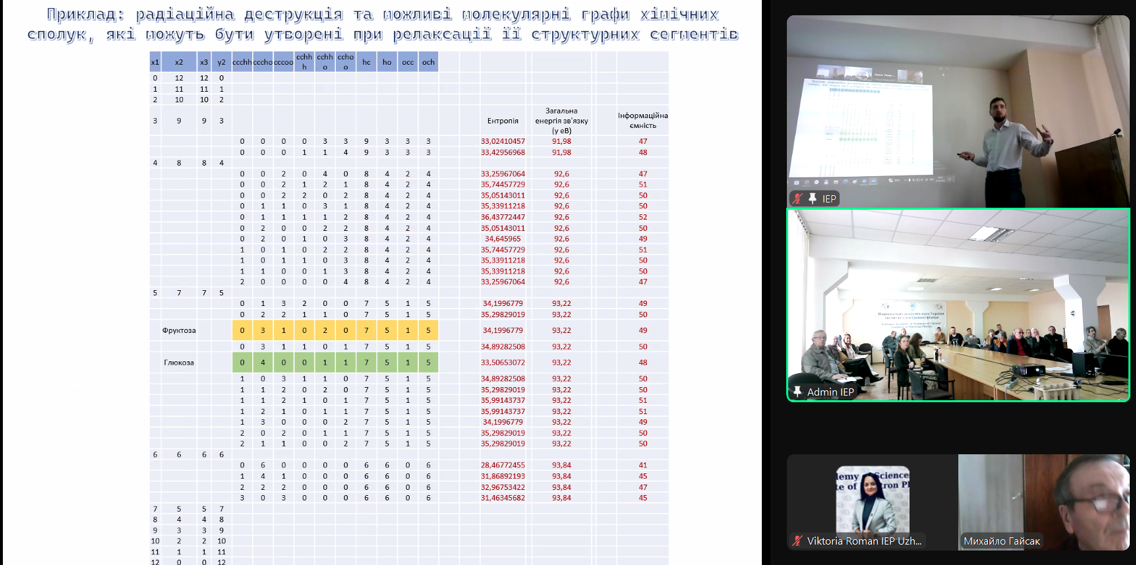This screenshot has width=1136, height=565.
Task: Click entropy value 31,46345682
Action: point(503,498)
